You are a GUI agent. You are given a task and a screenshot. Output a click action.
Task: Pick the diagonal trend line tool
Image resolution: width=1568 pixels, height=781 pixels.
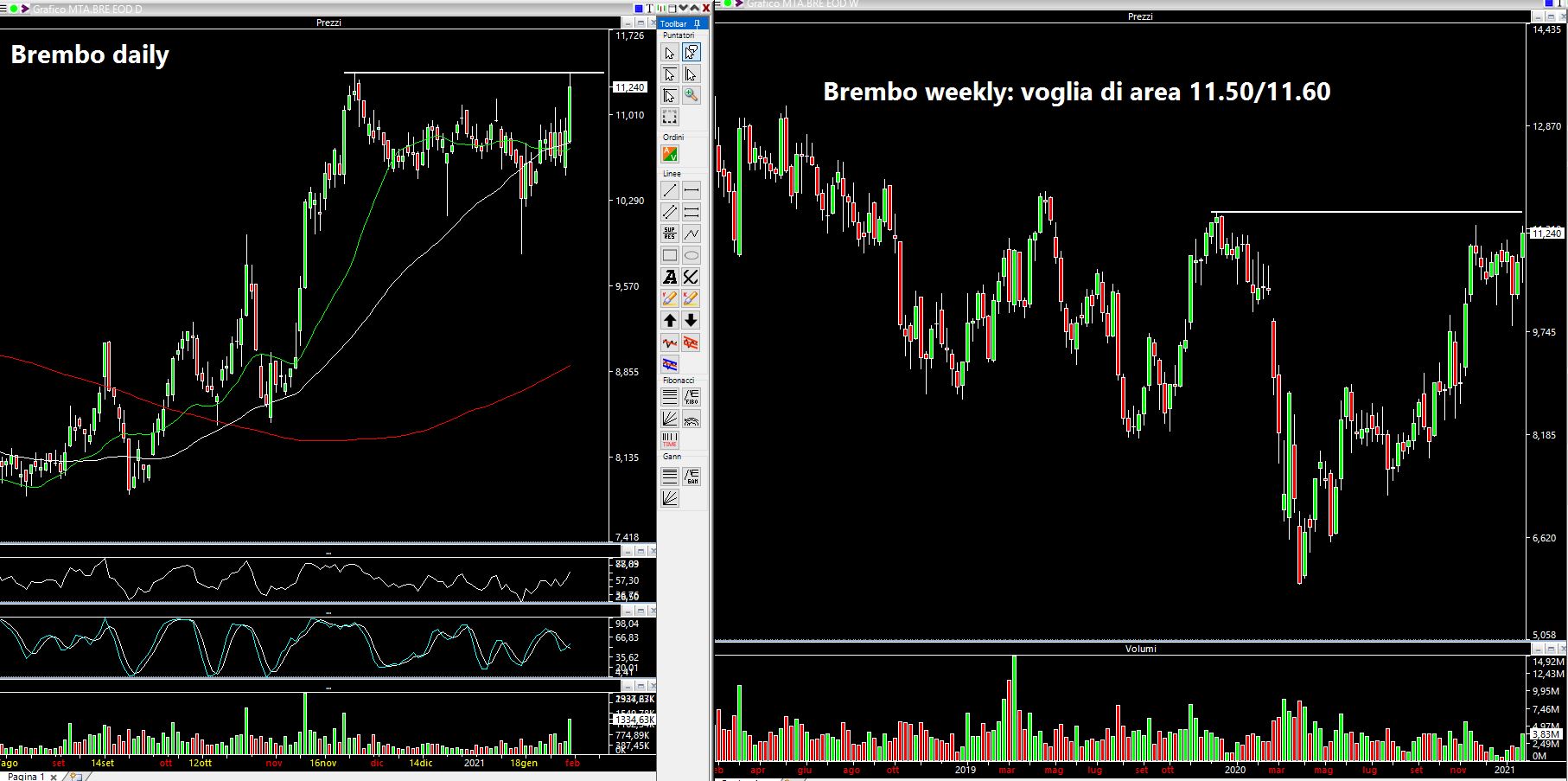669,191
